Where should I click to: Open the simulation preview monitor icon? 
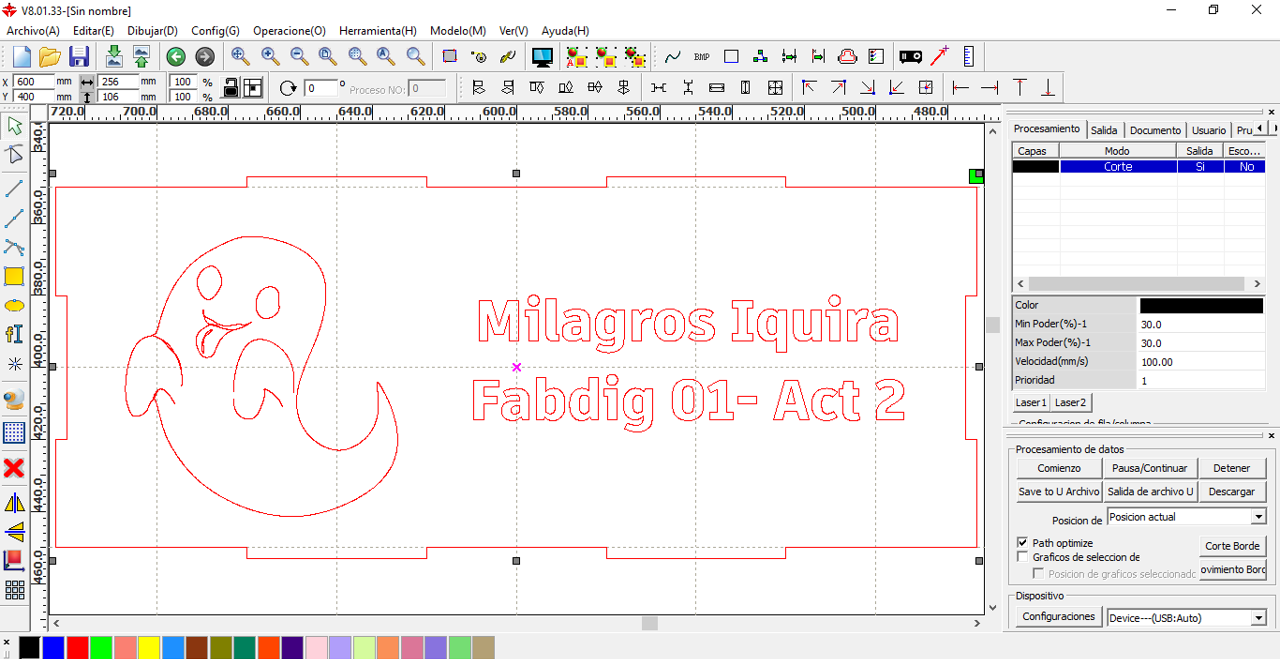coord(542,57)
